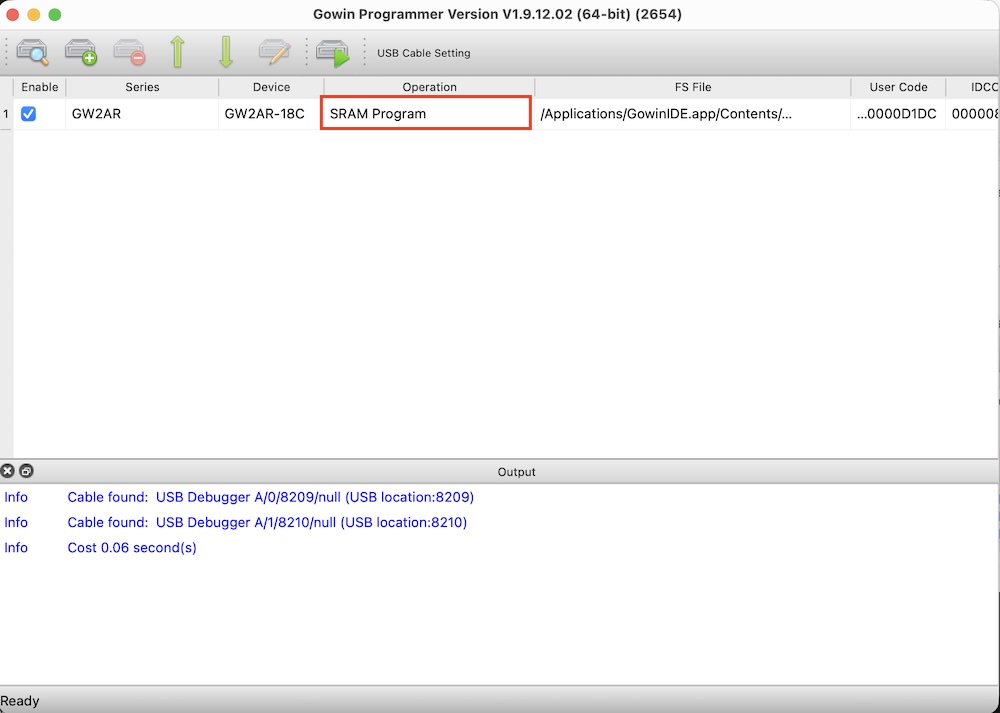Uncheck the Enable checkbox for row 1
Screen dimensions: 1000x713
pyautogui.click(x=29, y=114)
